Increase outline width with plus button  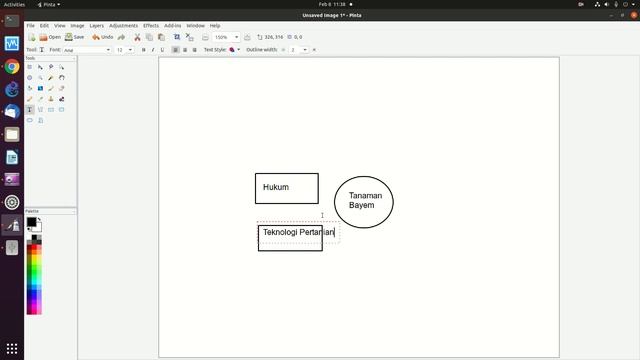314,50
